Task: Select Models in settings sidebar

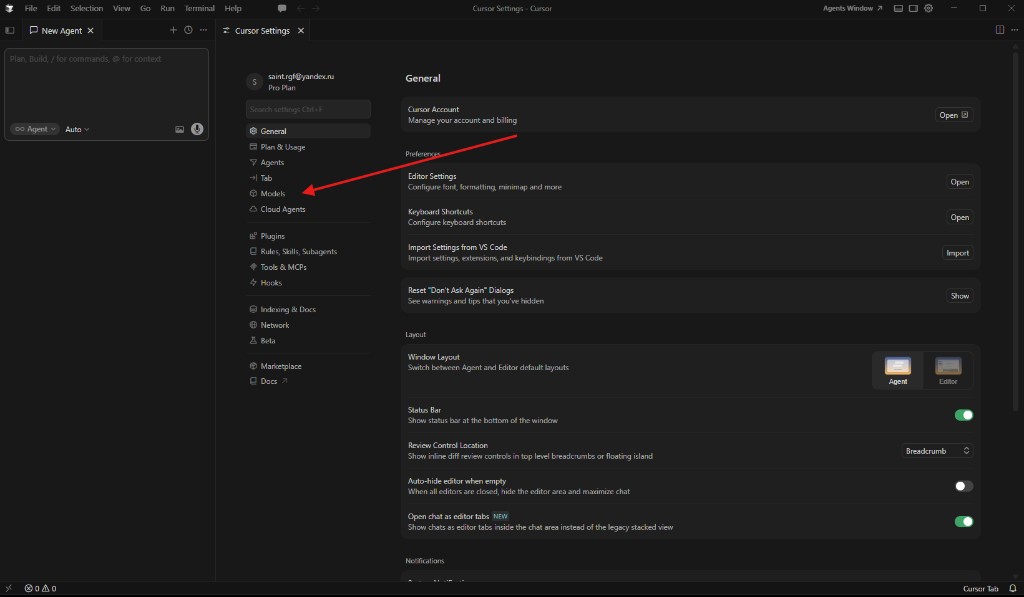Action: (308, 193)
